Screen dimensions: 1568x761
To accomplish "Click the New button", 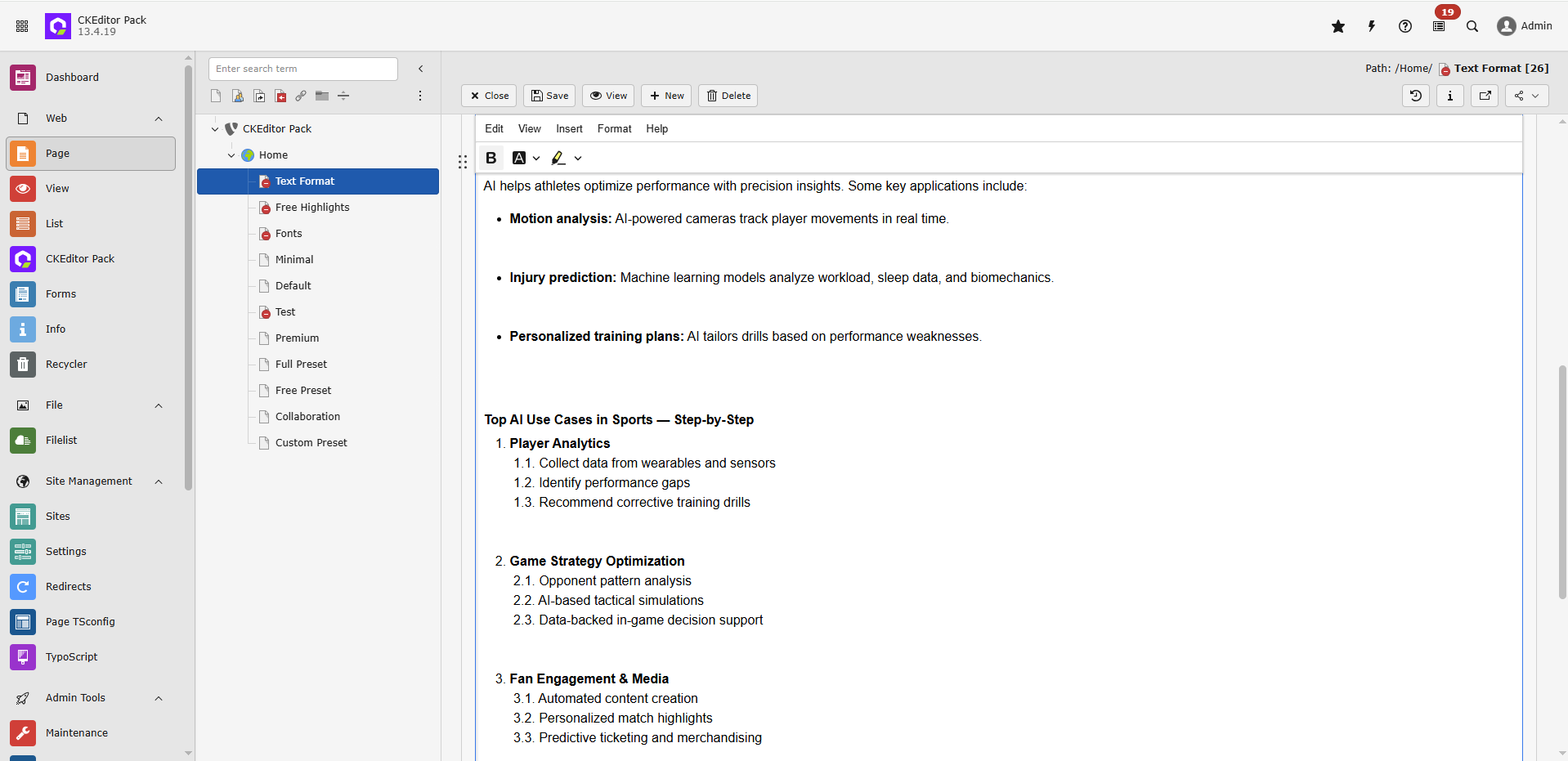I will tap(666, 96).
